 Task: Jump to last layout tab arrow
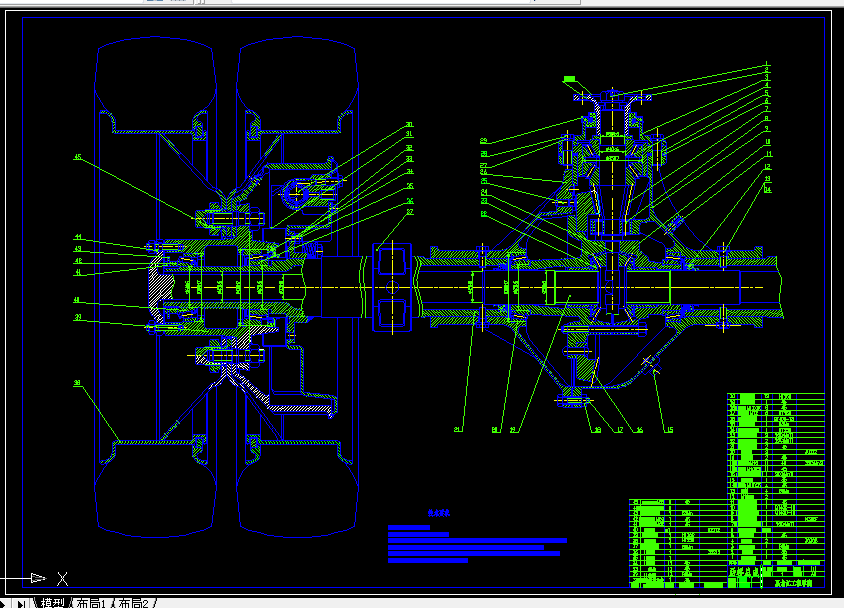20,604
